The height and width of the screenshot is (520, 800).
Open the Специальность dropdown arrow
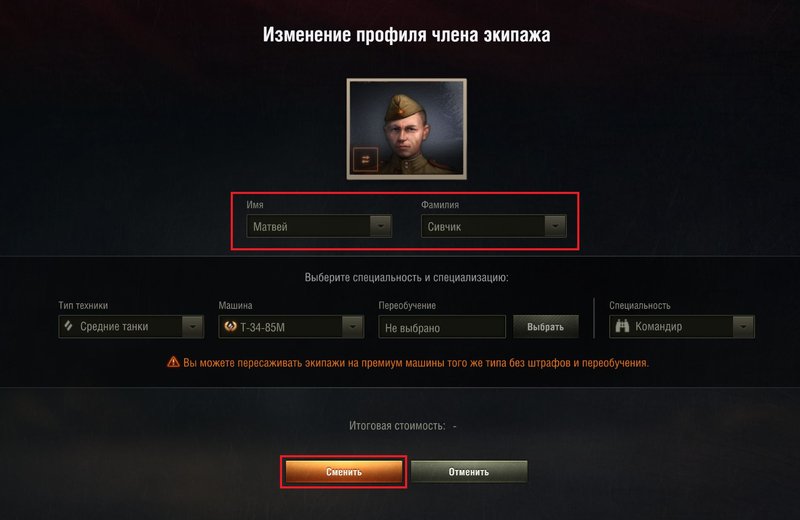tap(743, 327)
